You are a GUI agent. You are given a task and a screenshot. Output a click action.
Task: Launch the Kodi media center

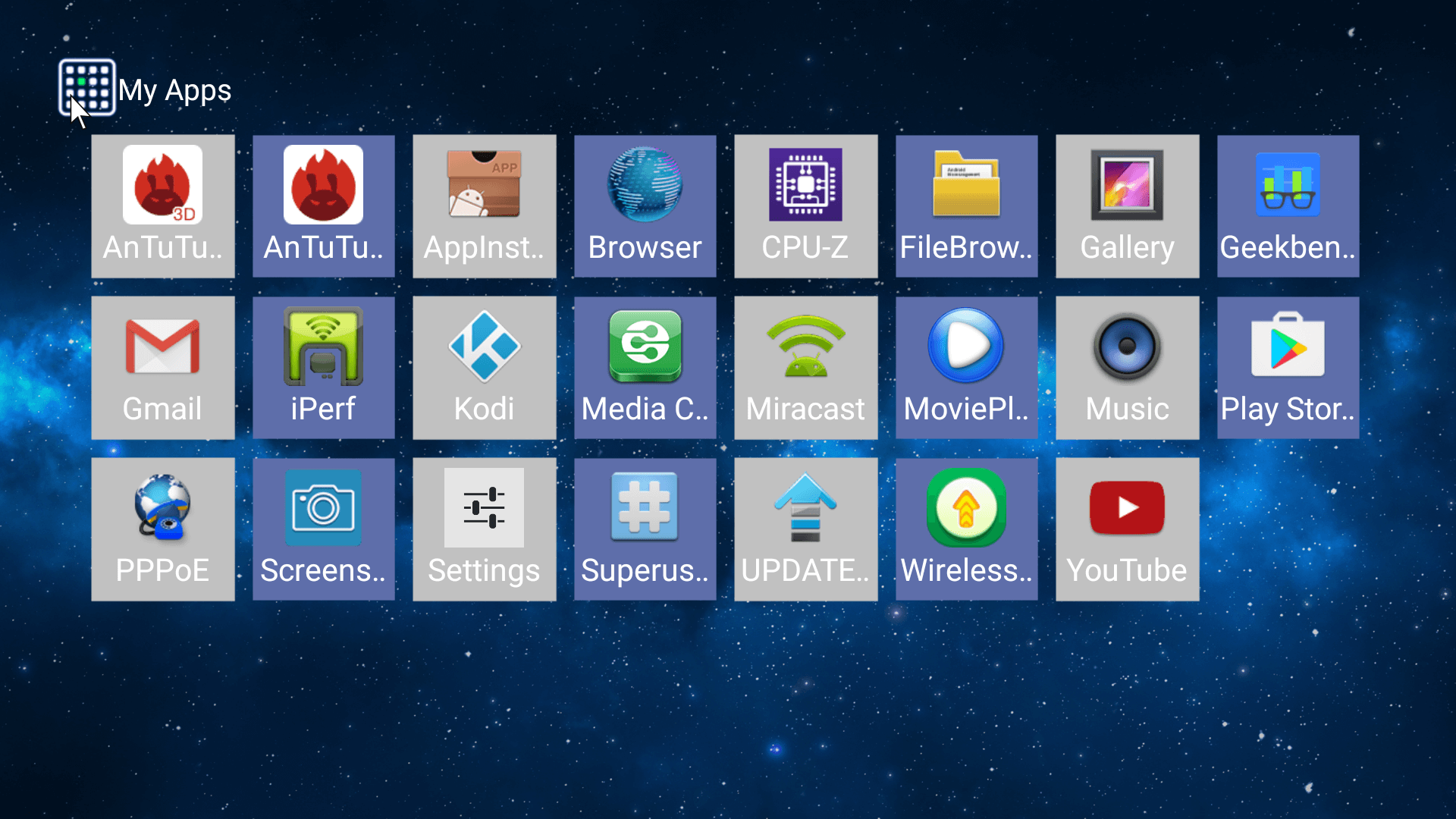(484, 368)
